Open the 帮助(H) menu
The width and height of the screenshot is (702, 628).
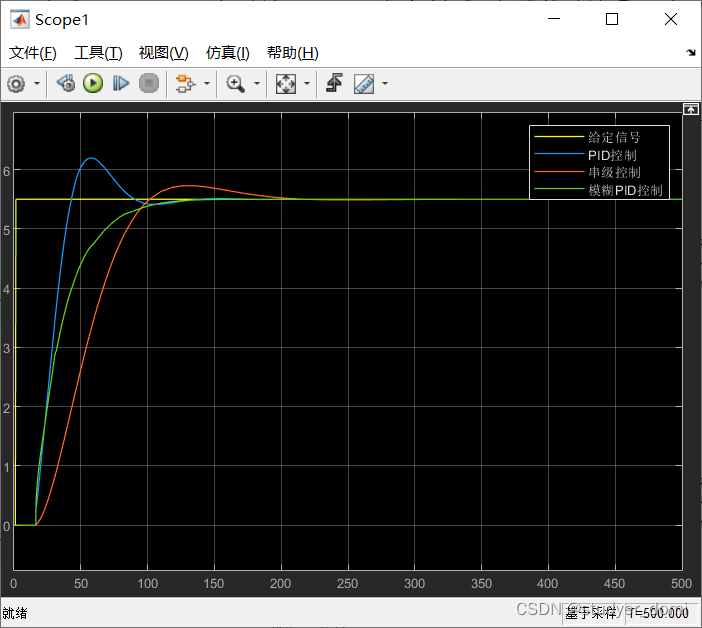tap(292, 53)
